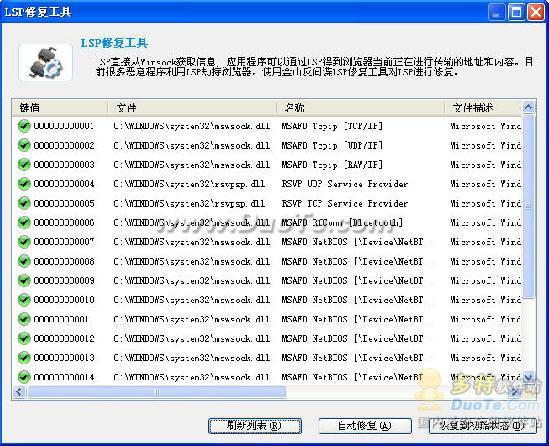Click the green check icon for row 000000000005
Viewport: 549px width, 446px height.
click(24, 203)
